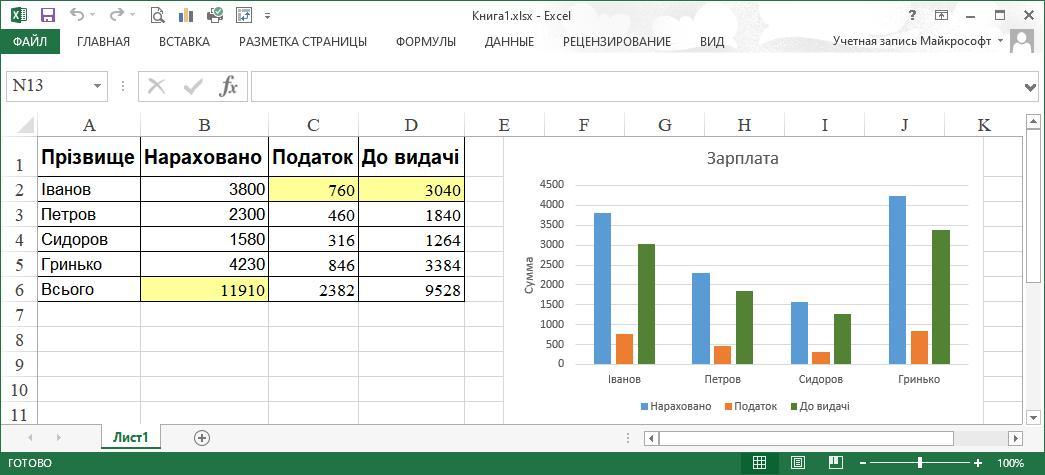Open the account dropdown arrow

pos(1000,41)
